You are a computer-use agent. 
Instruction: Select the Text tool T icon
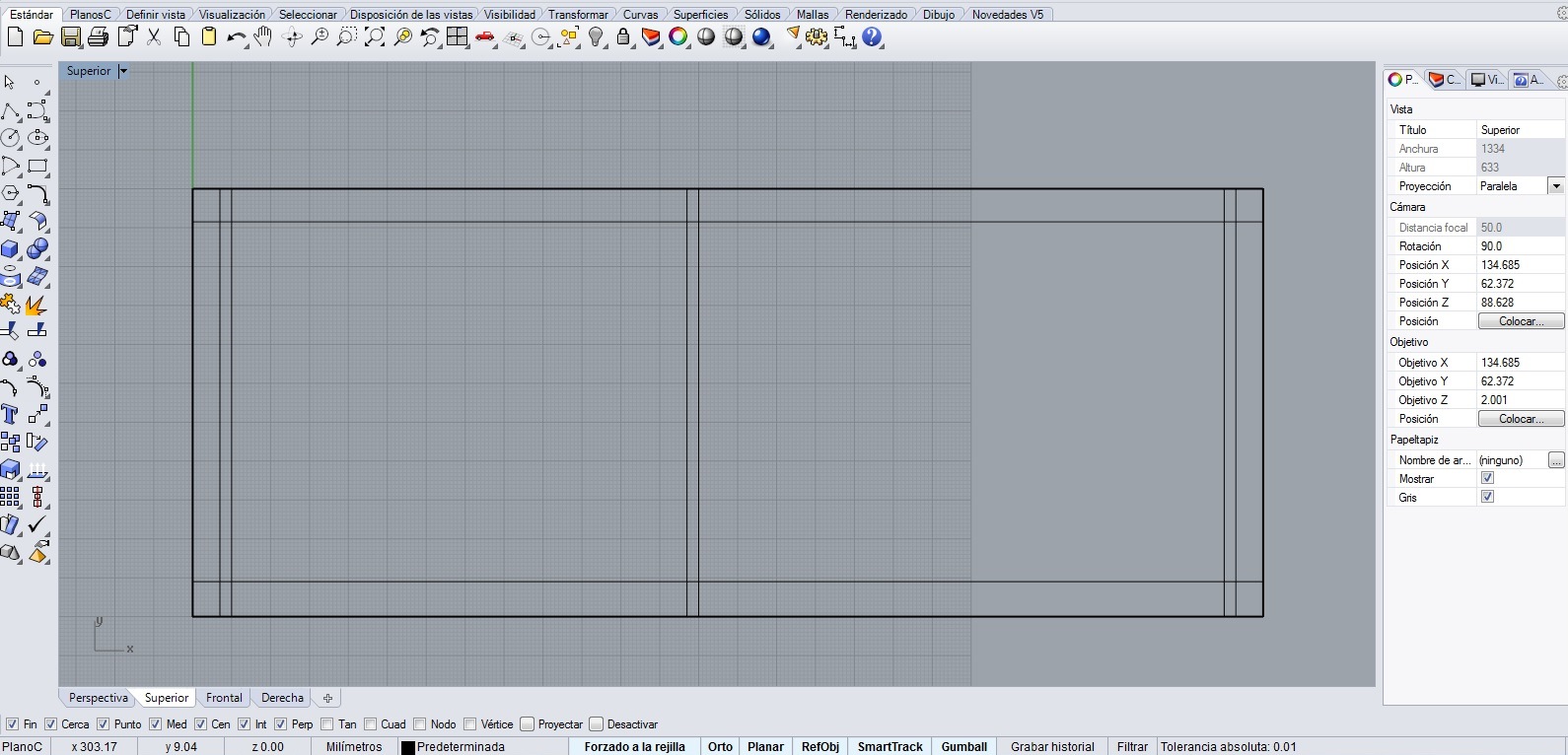coord(11,414)
